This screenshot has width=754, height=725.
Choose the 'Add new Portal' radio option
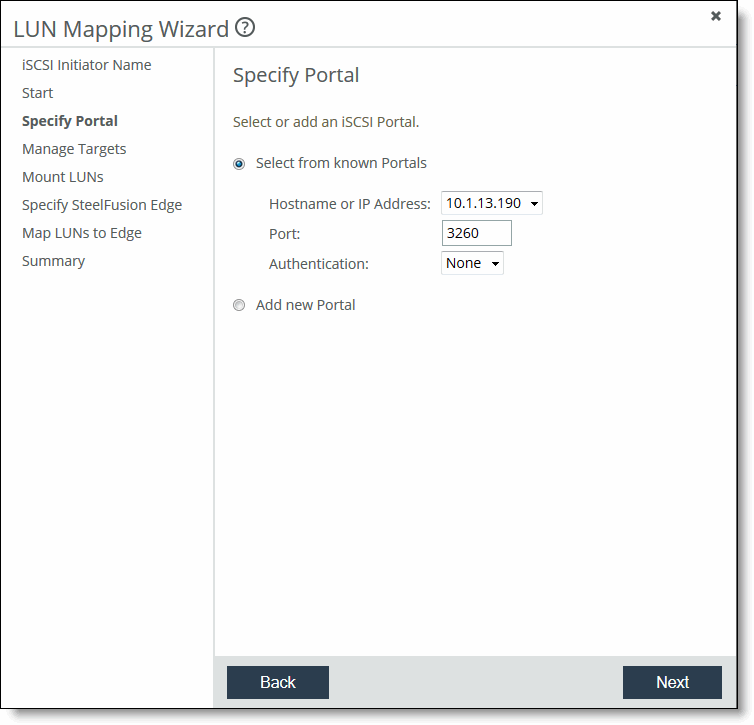239,306
